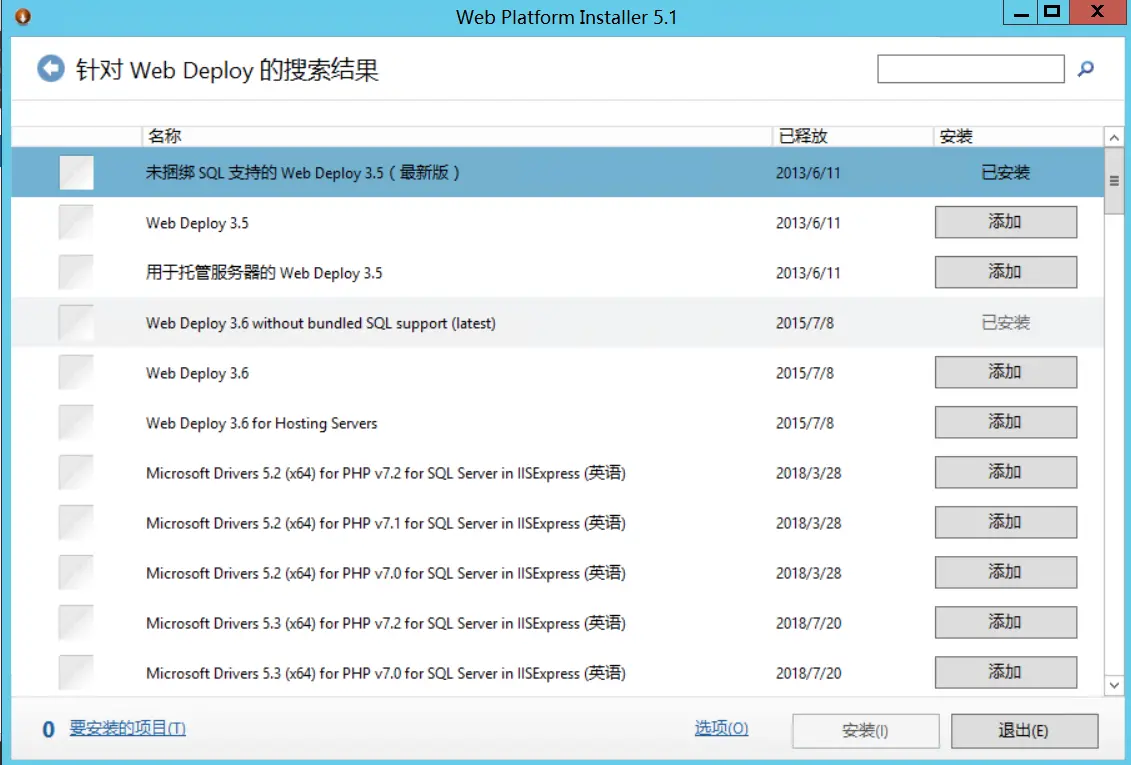This screenshot has height=765, width=1131.
Task: Click icon beside 用于托管服务器的 Web Deploy 3.5
Action: click(76, 273)
